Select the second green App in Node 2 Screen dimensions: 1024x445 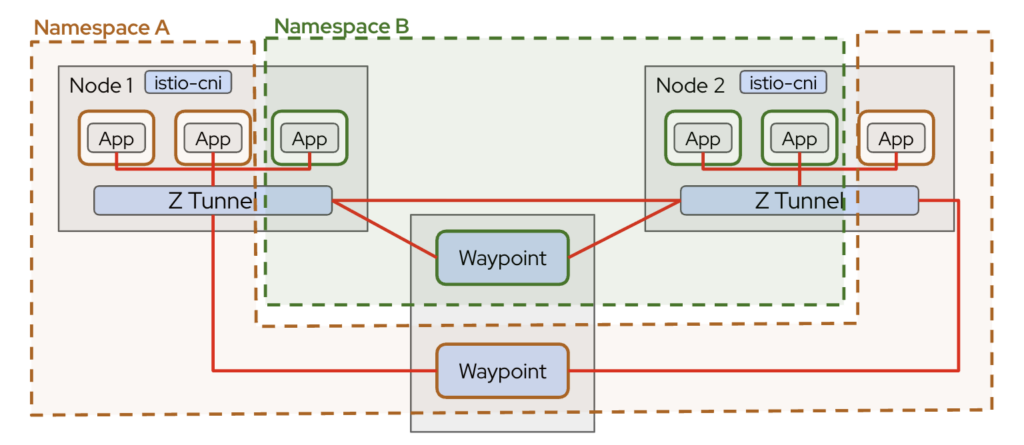(798, 138)
